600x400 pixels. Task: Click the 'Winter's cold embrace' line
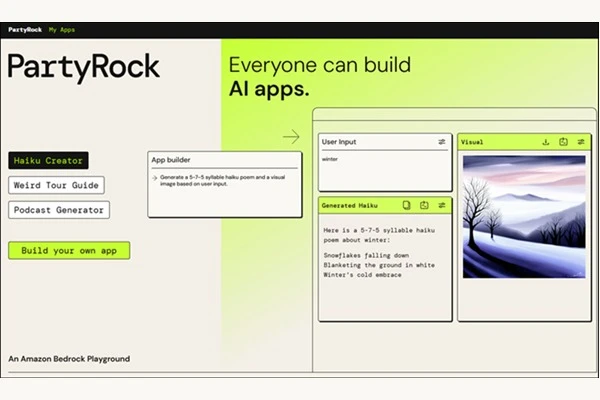[x=362, y=275]
